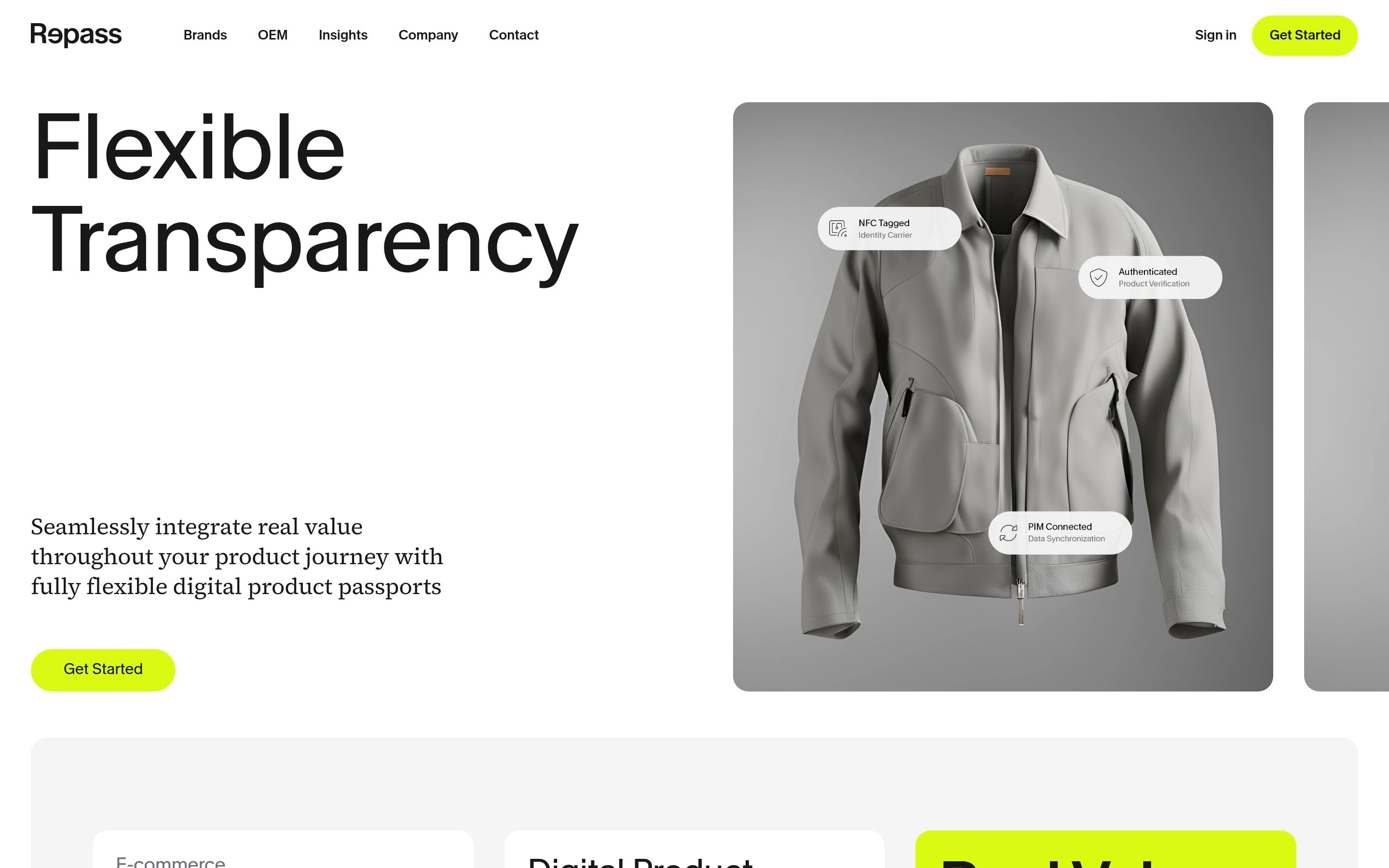Screen dimensions: 1389x868
Task: Select Contact in the top navigation
Action: point(514,35)
